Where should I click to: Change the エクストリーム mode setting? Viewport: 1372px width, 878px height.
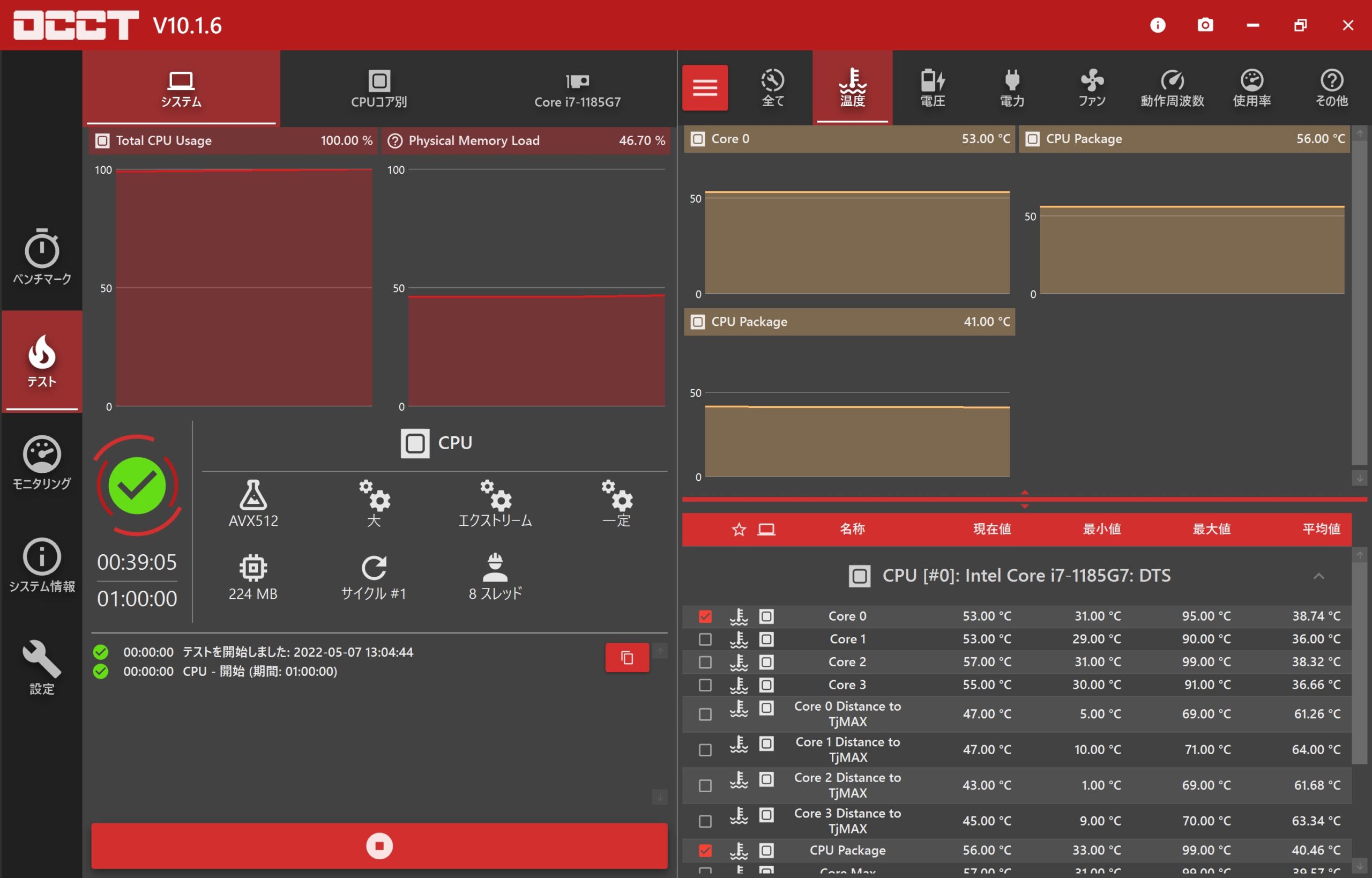pos(495,503)
